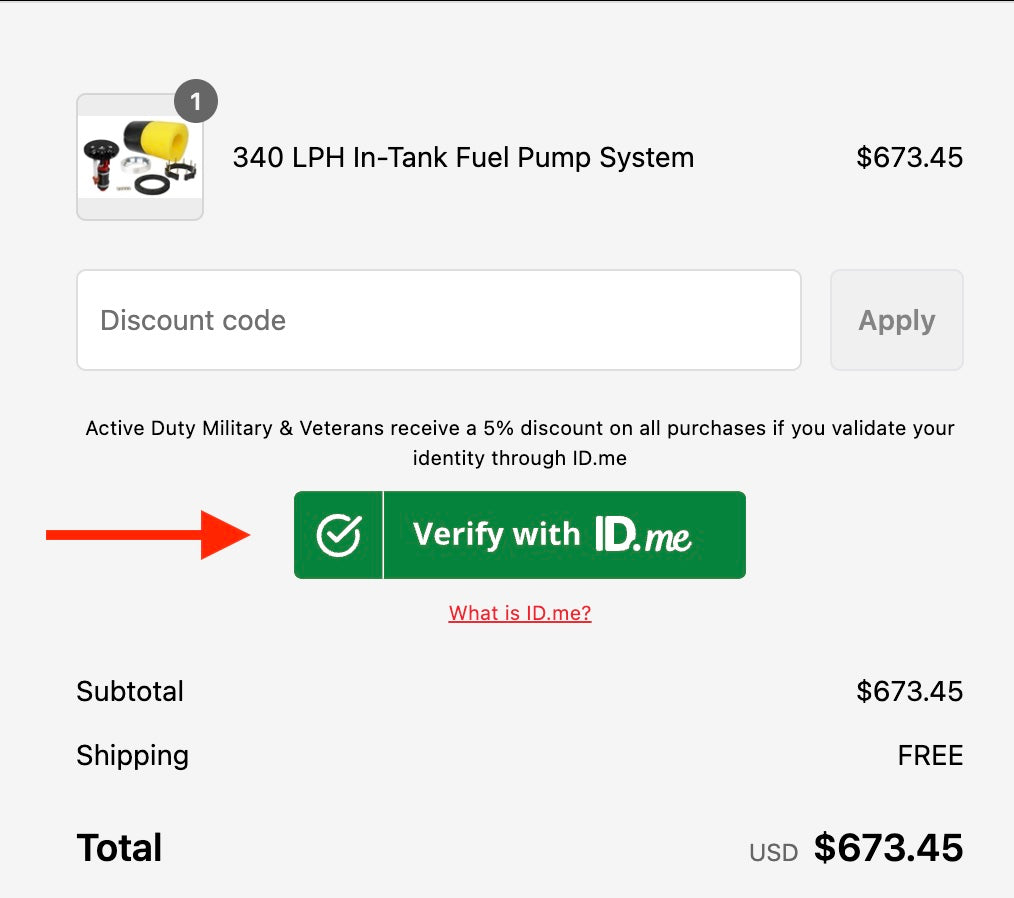Click the bold Total label
Viewport: 1014px width, 898px height.
click(119, 848)
